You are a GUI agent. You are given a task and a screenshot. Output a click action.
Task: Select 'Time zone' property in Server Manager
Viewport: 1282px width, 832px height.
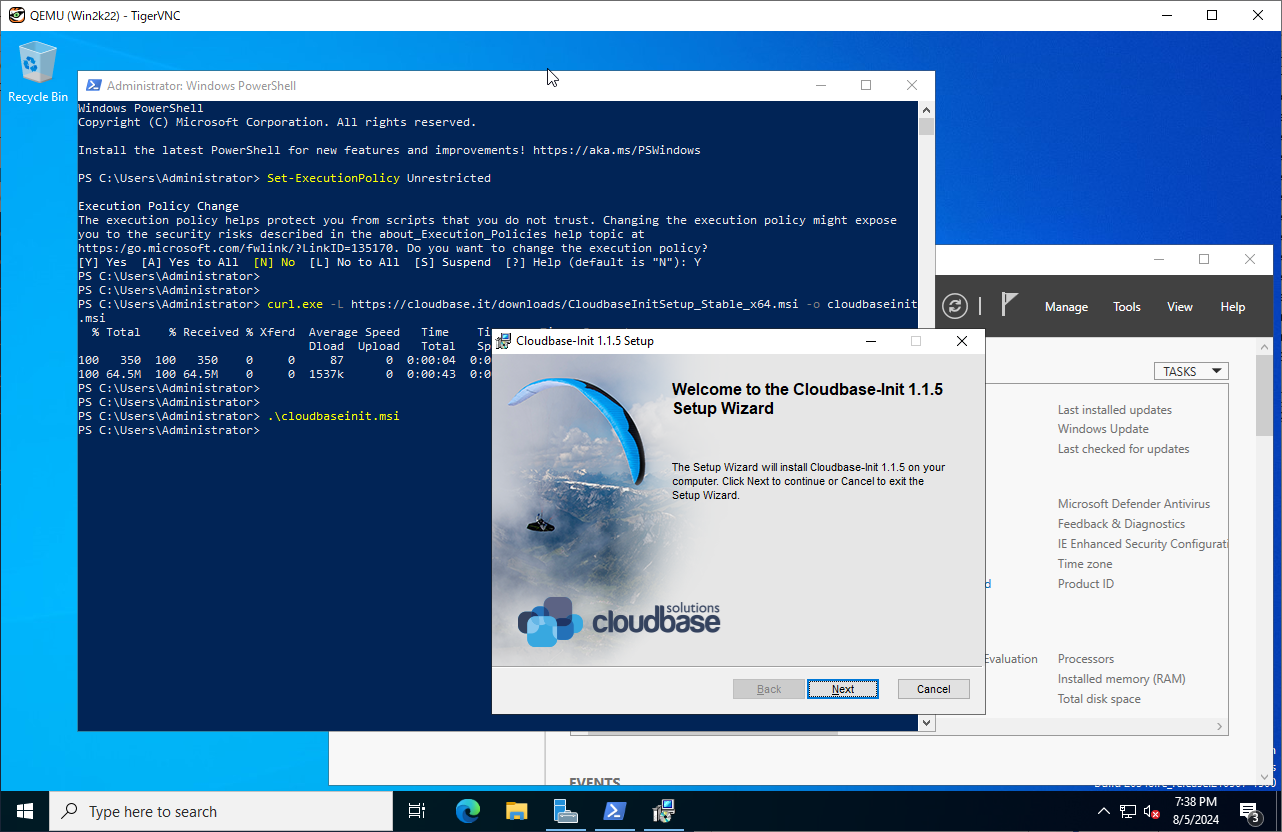(1085, 564)
